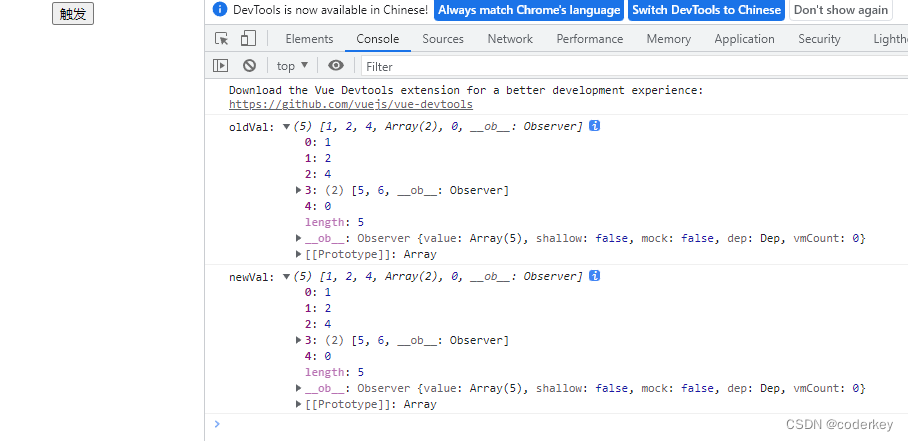This screenshot has width=908, height=441.
Task: Open the top context dropdown
Action: pos(292,66)
